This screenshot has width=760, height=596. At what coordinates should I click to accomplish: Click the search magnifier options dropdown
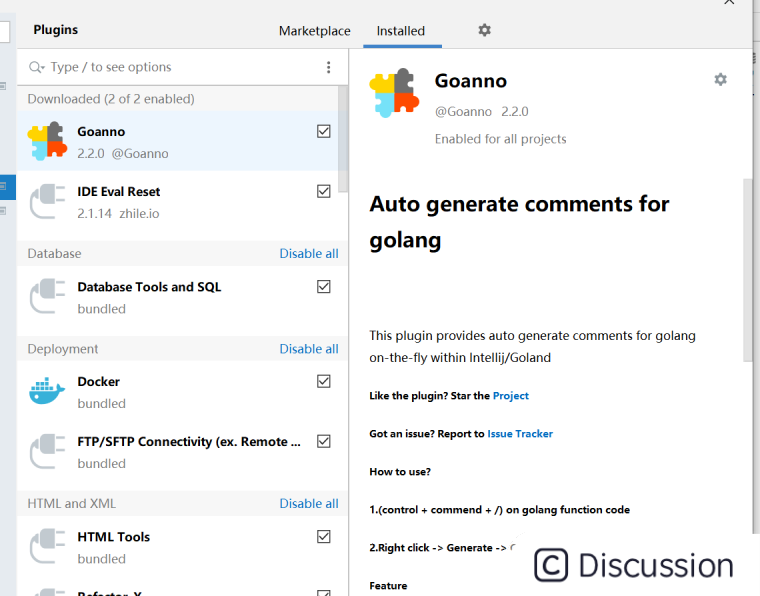(37, 67)
